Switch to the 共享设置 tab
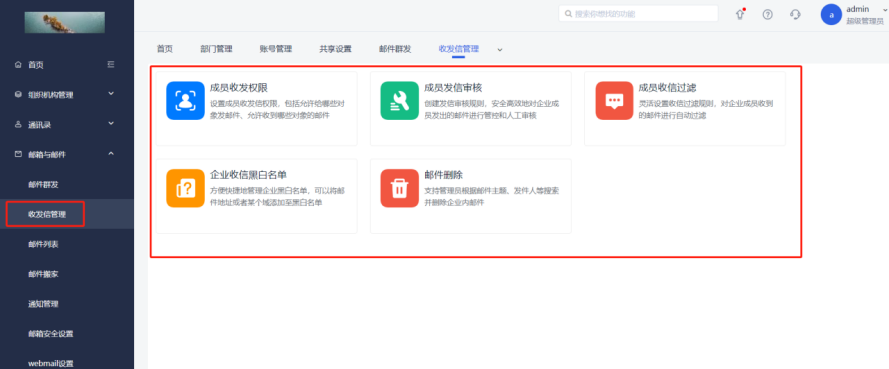Viewport: 889px width, 369px height. [x=335, y=49]
